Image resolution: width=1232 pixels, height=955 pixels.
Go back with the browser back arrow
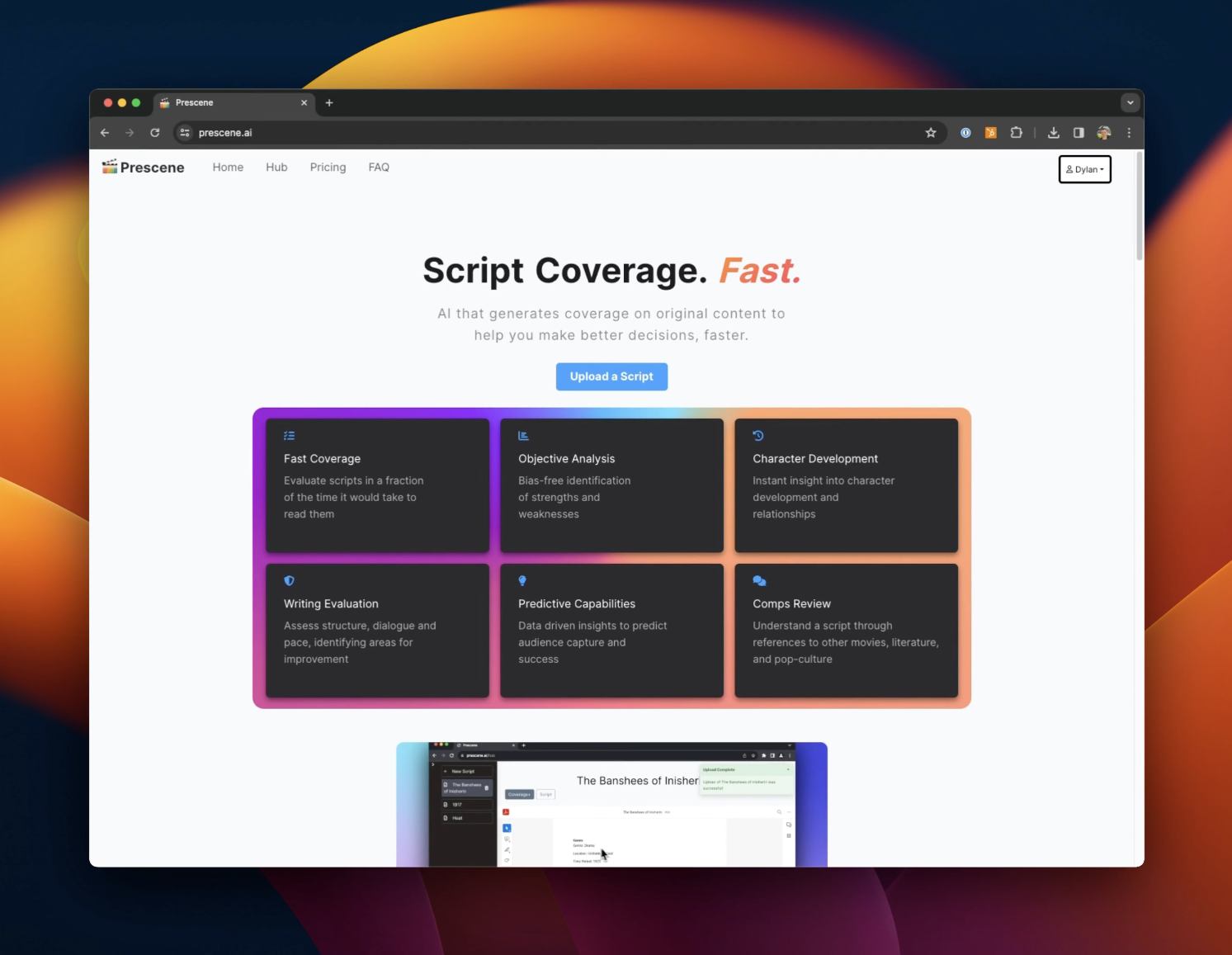tap(105, 133)
